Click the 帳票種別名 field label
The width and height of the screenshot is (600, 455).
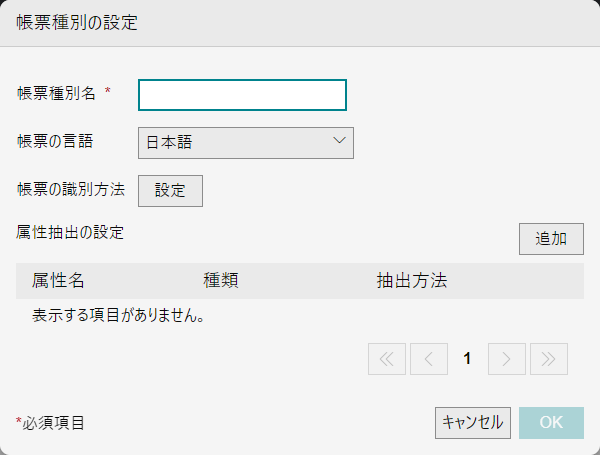pos(56,93)
